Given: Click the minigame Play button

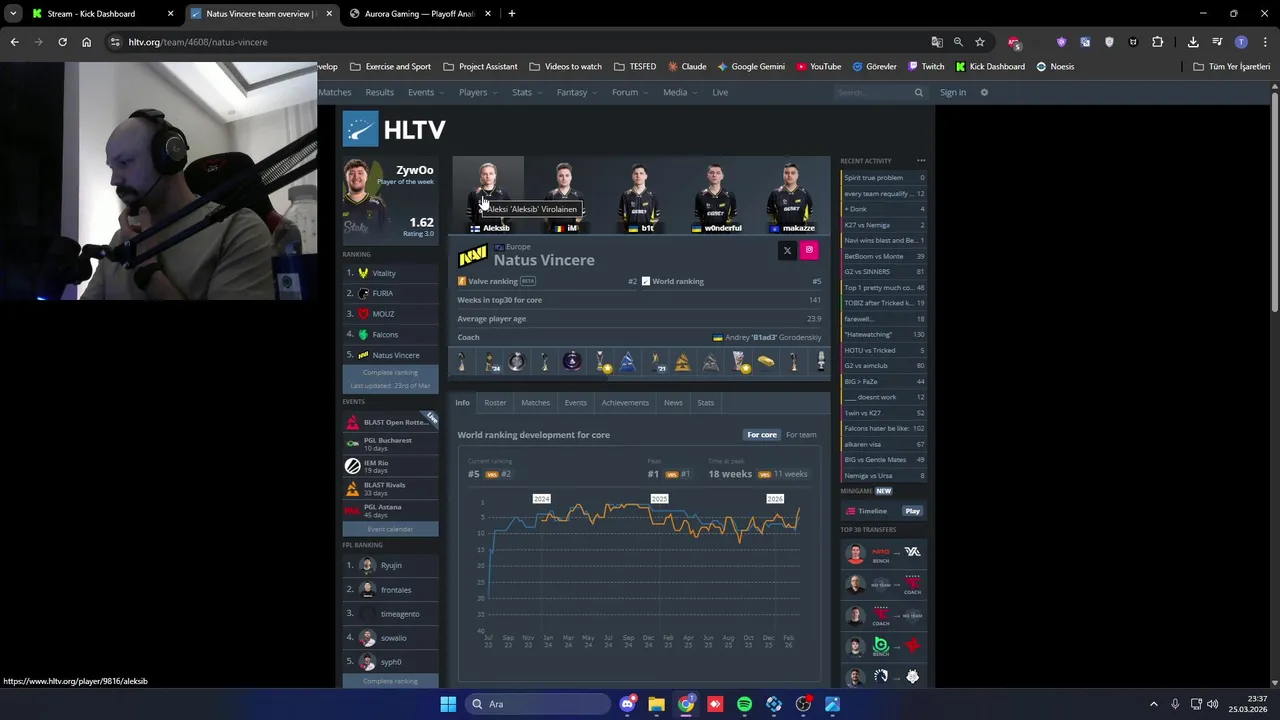Looking at the screenshot, I should pyautogui.click(x=912, y=511).
